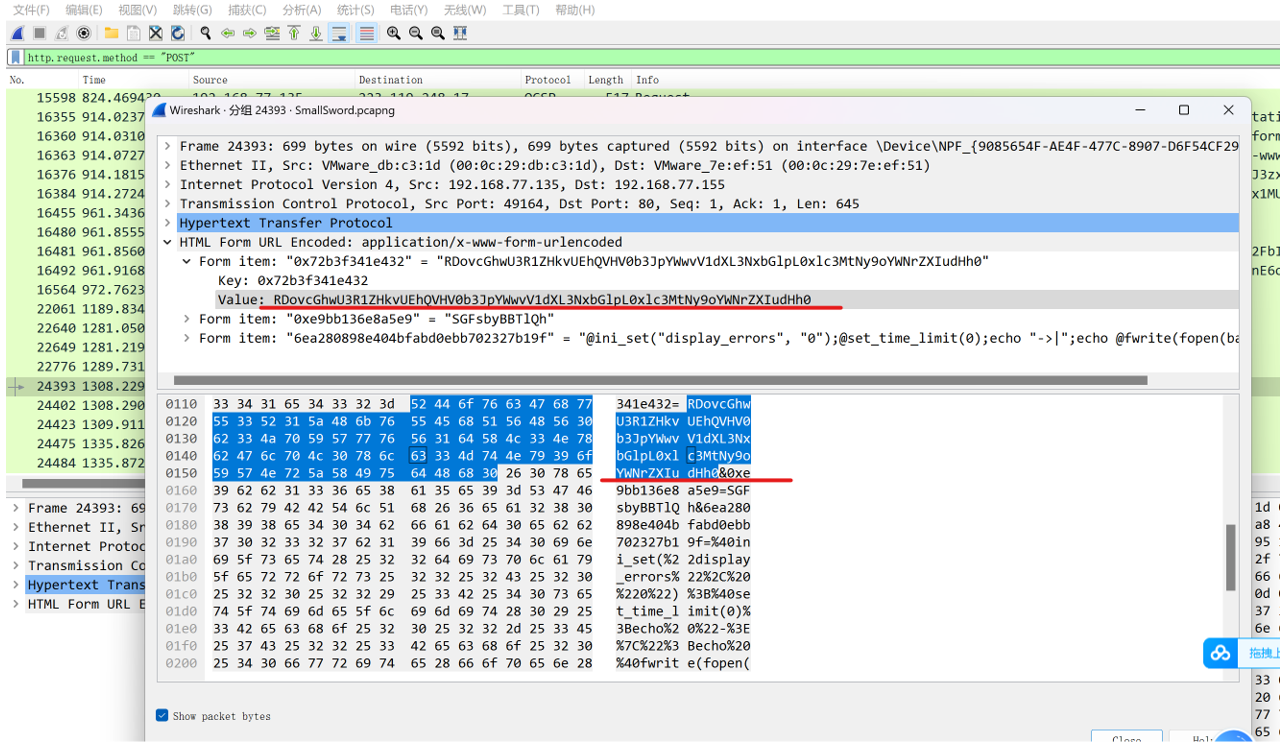
Task: Open the 统计(S) menu
Action: [x=355, y=10]
